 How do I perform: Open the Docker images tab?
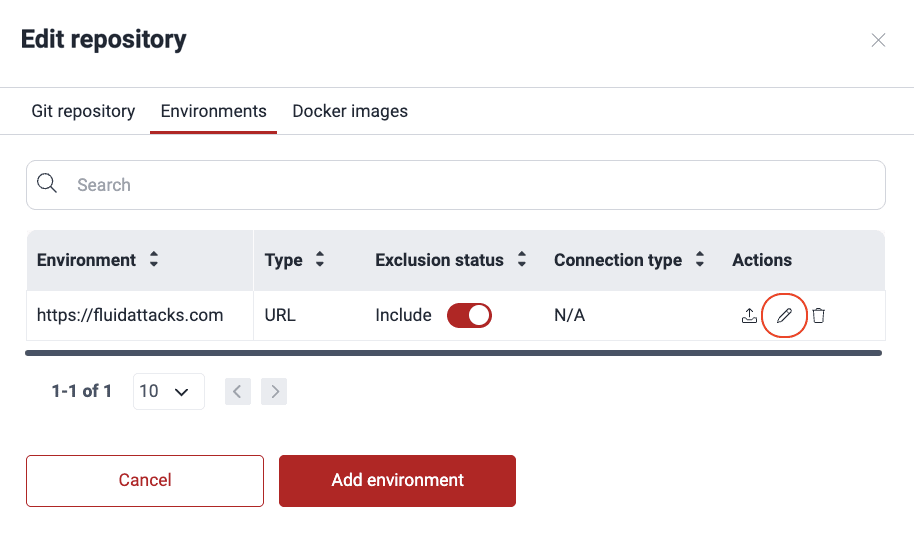[x=350, y=111]
